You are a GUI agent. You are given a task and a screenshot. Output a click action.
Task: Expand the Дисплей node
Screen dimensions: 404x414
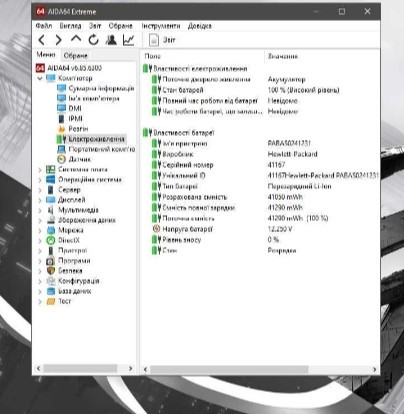coord(40,200)
